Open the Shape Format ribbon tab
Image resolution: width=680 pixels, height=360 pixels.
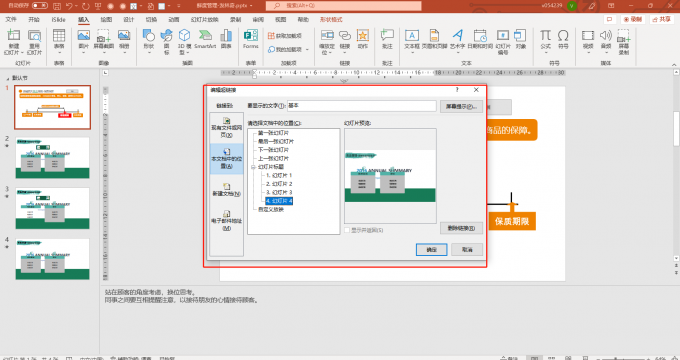[331, 20]
